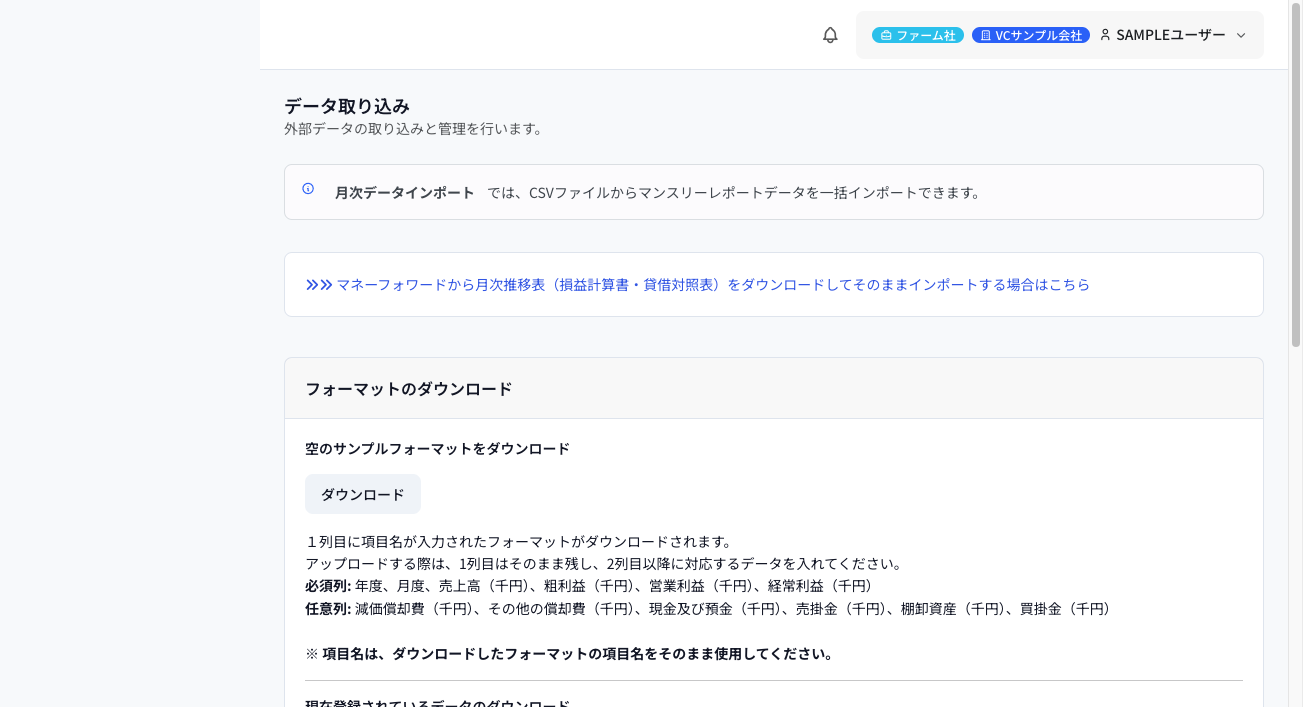Click the second chevron arrow in the blue link row

[325, 284]
